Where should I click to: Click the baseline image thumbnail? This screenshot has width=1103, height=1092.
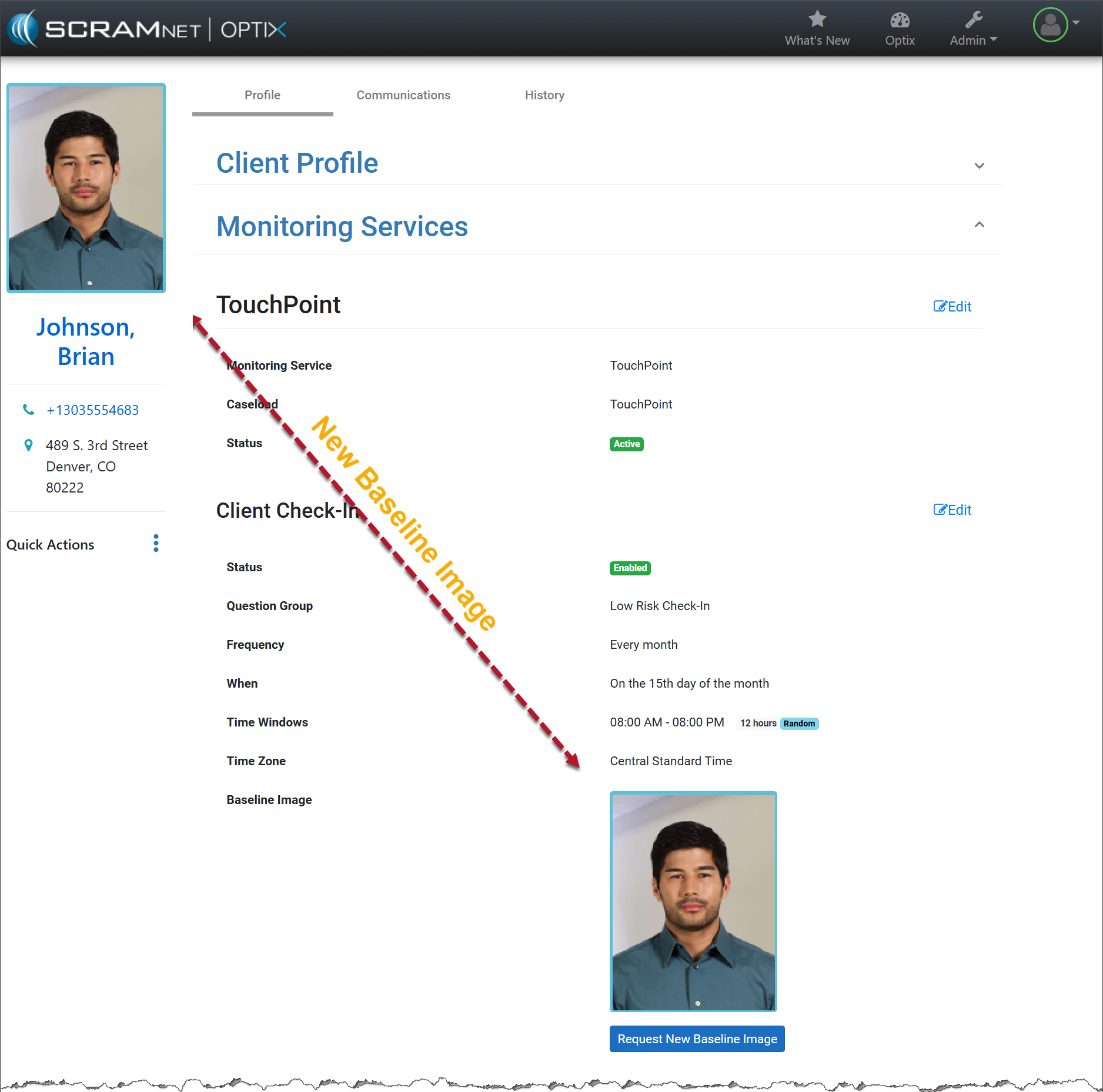pos(693,902)
